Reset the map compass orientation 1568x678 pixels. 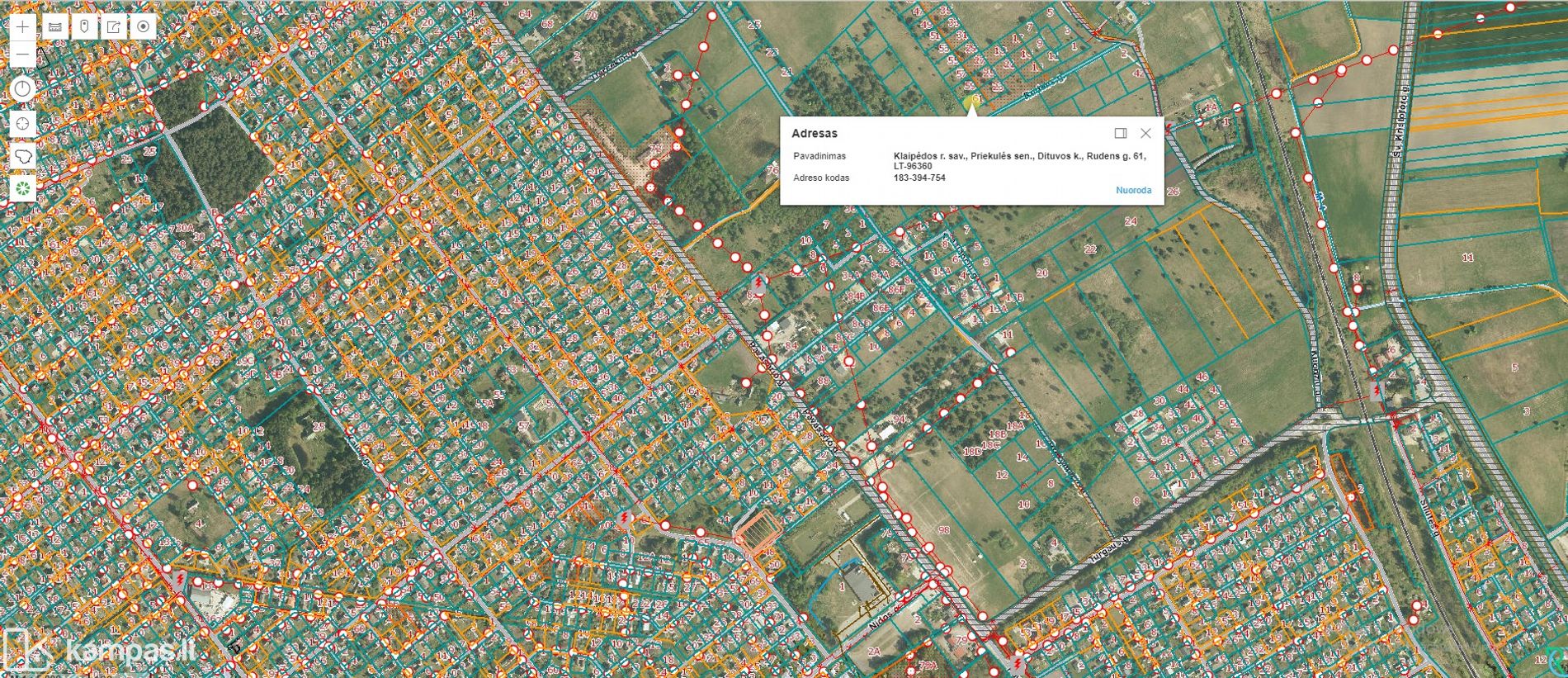point(22,88)
